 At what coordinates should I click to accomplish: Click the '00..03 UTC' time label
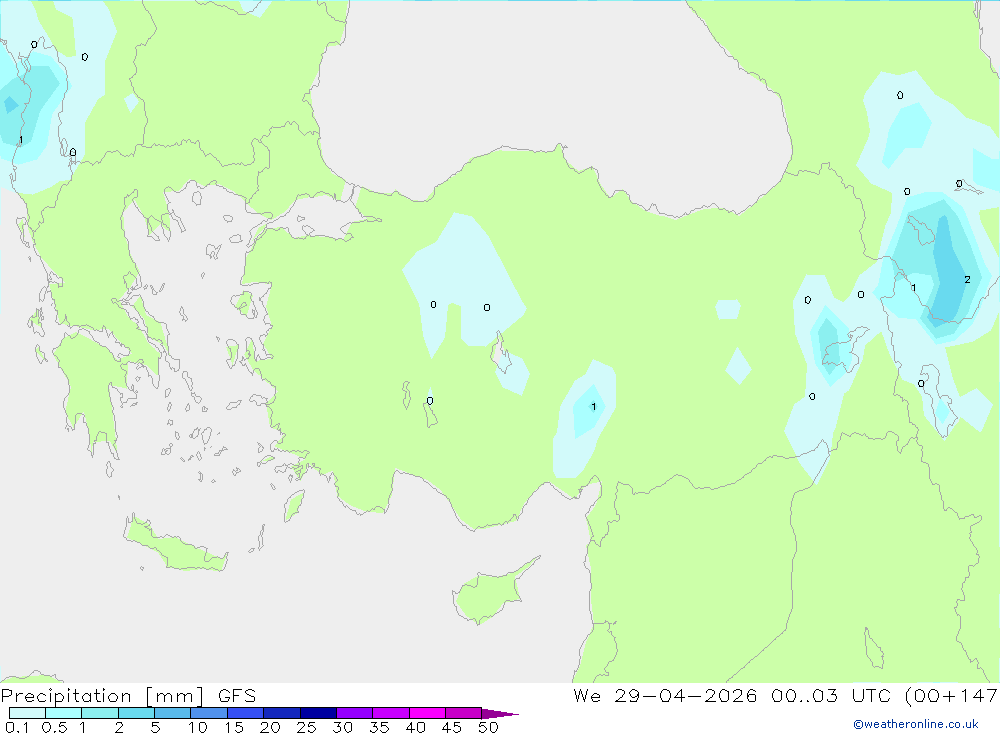pos(832,695)
